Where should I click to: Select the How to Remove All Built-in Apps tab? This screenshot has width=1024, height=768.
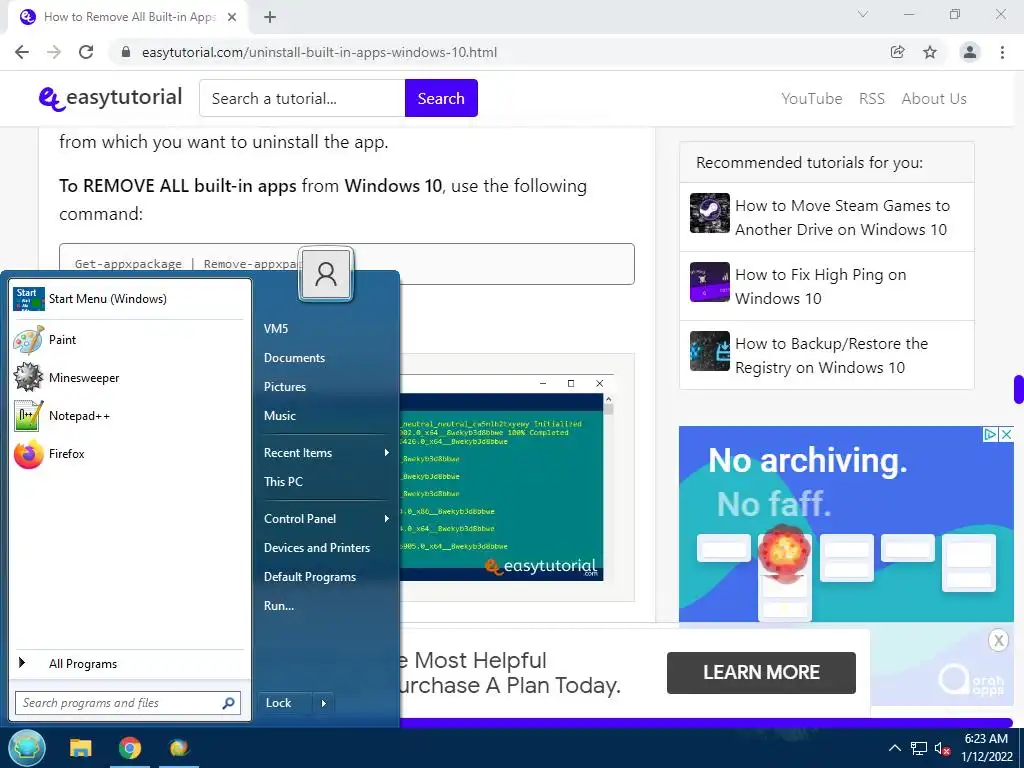pyautogui.click(x=128, y=17)
